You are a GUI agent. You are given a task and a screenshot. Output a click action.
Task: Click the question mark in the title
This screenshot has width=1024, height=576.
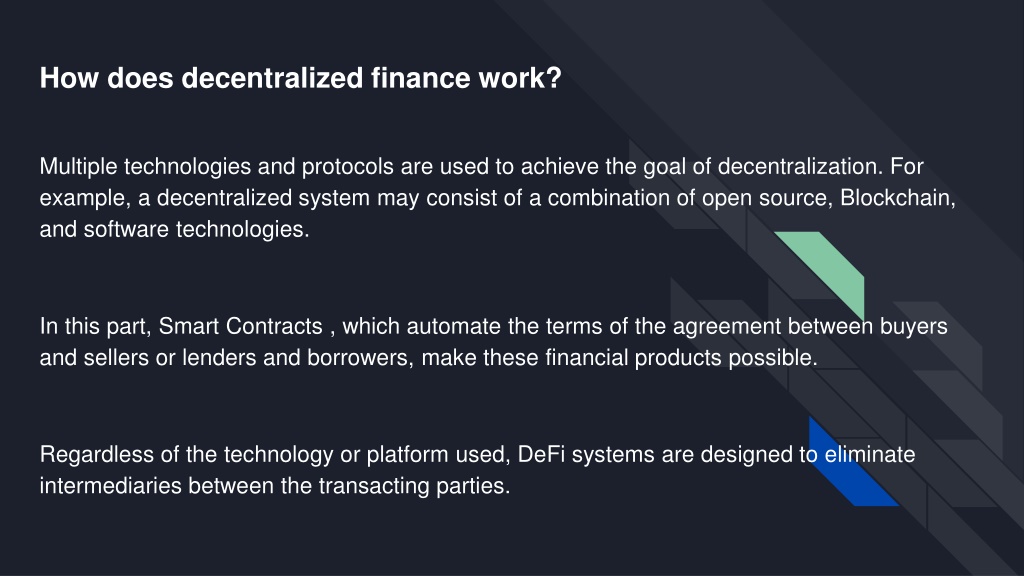pos(553,78)
